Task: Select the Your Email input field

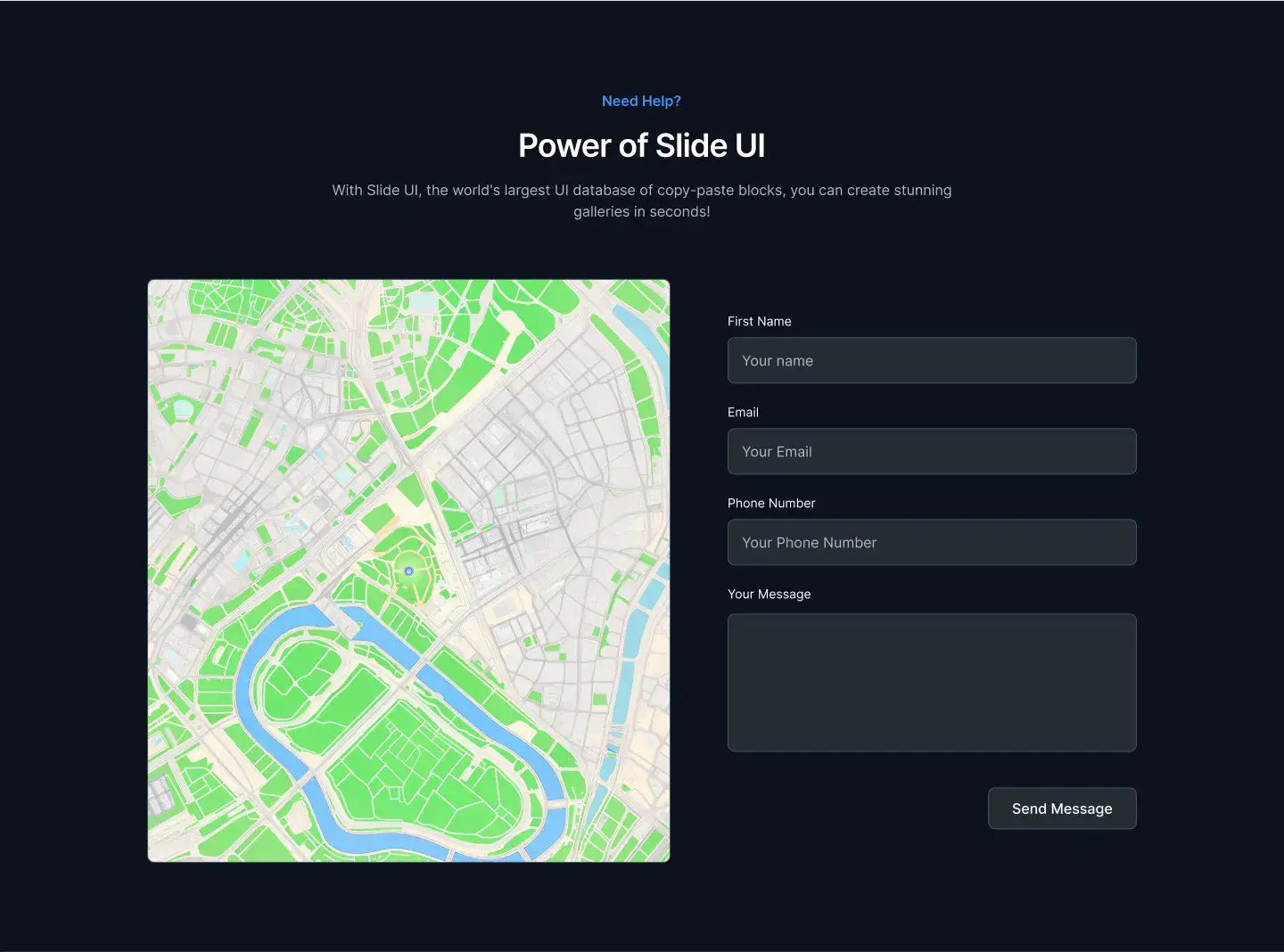Action: 932,451
